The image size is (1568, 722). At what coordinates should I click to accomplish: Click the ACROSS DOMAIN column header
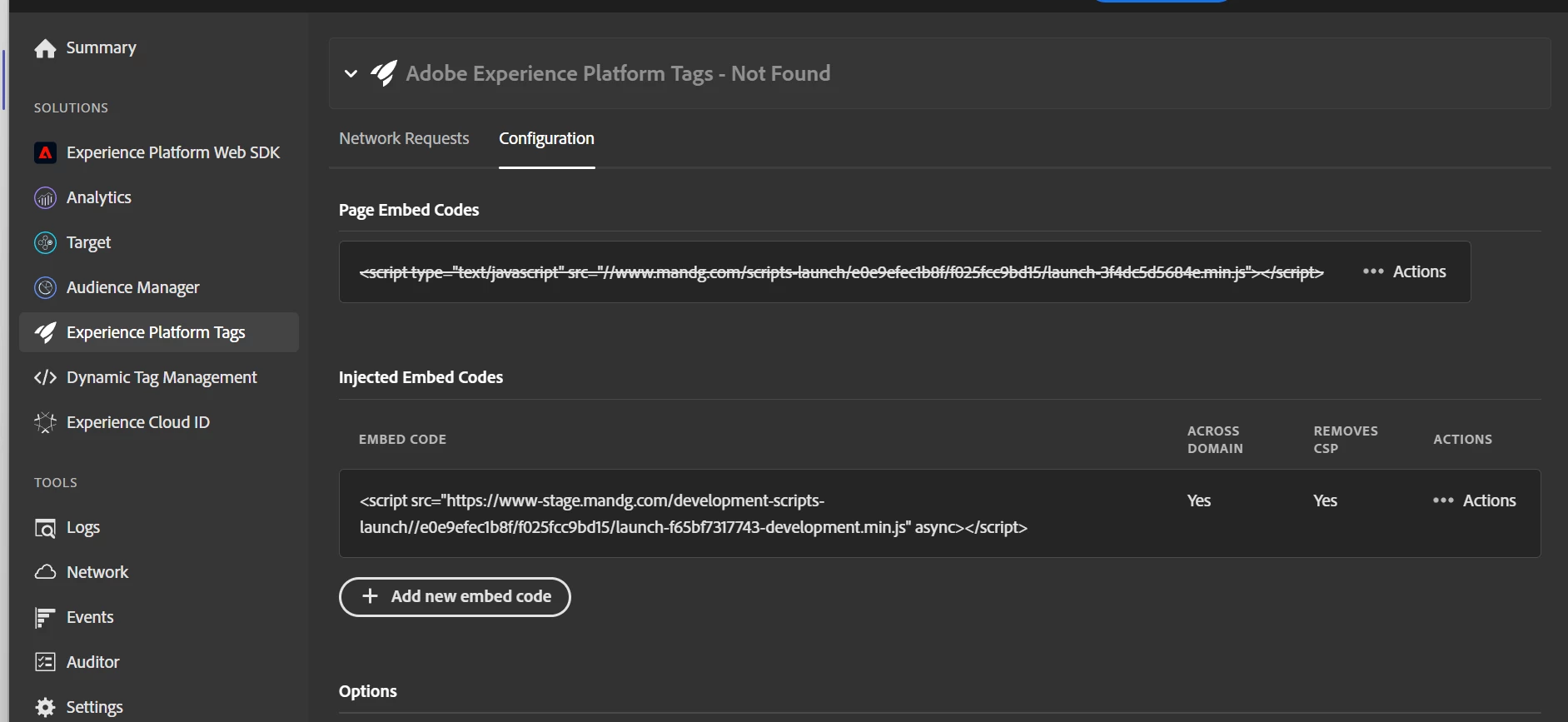tap(1215, 440)
